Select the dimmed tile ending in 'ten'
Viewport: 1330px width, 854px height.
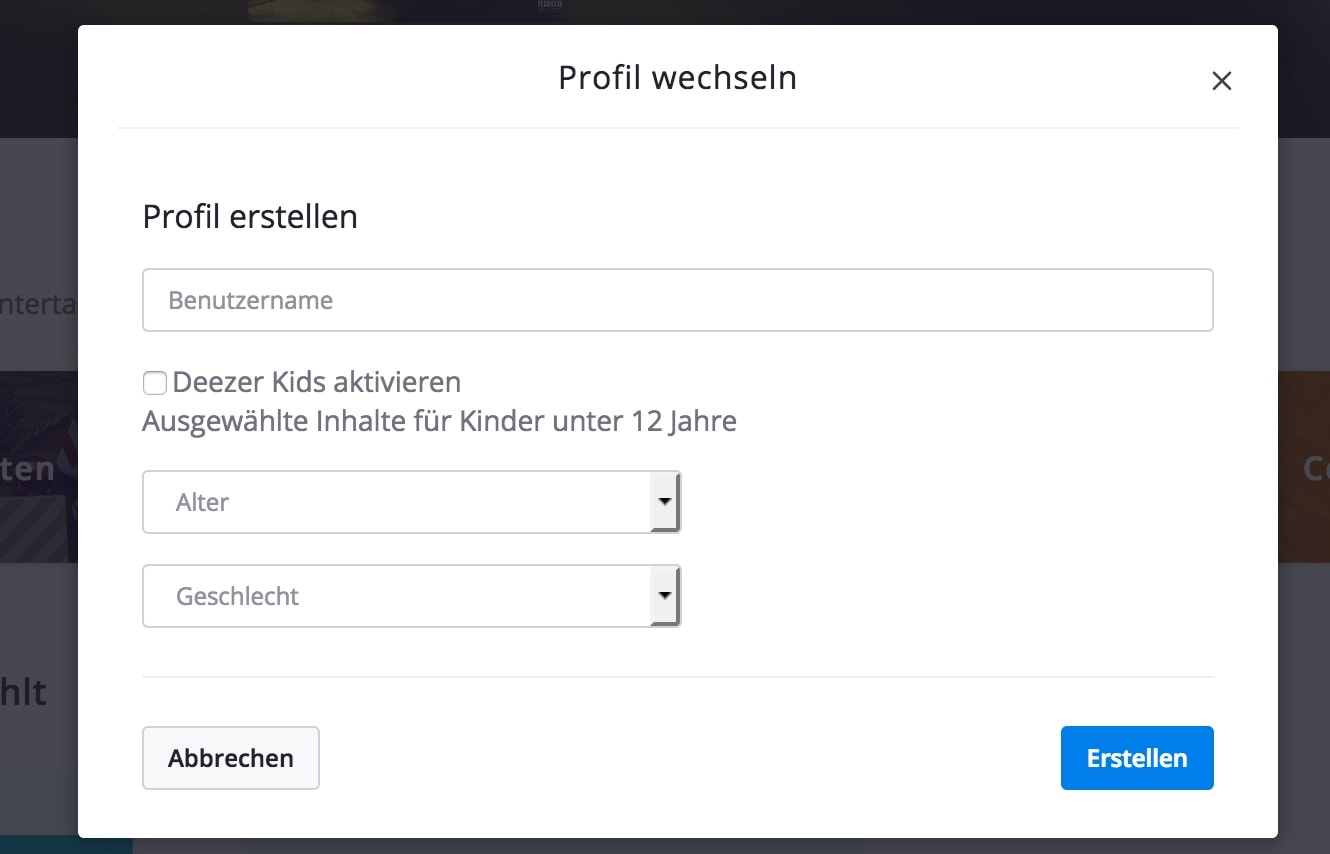click(x=38, y=467)
